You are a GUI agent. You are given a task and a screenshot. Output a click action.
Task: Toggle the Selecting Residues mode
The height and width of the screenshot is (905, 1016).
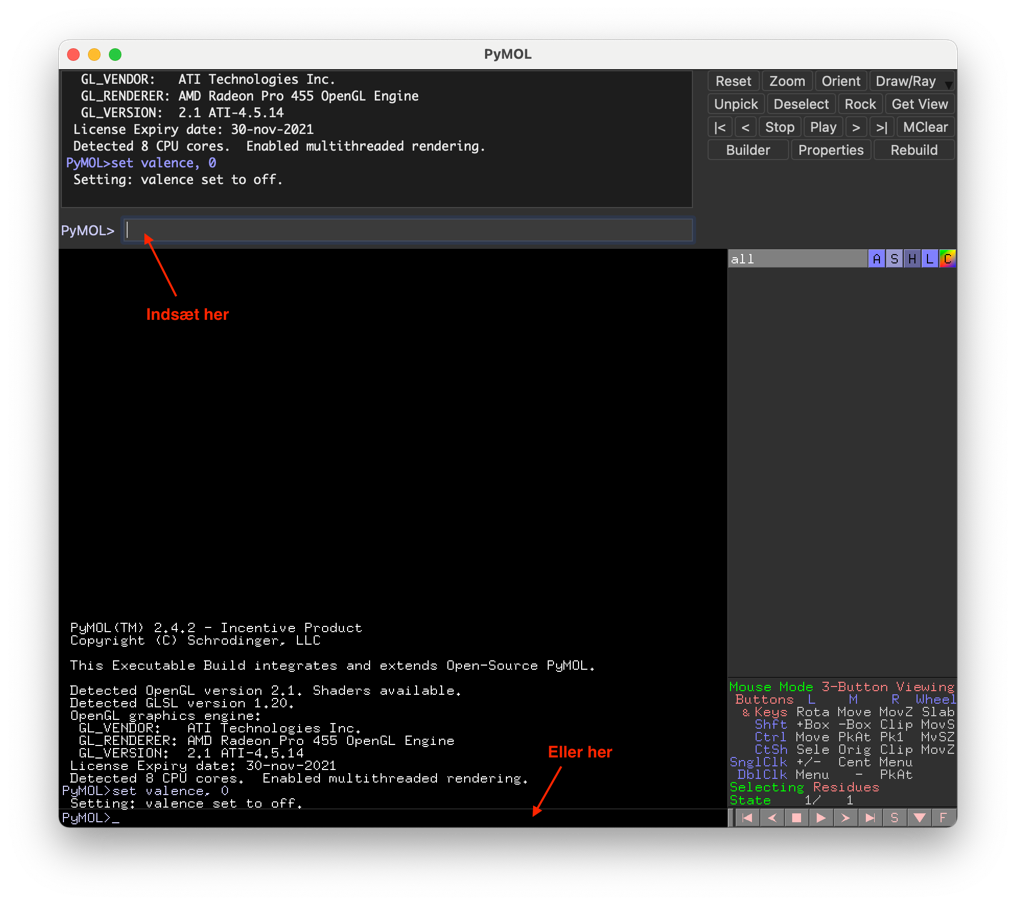point(804,787)
